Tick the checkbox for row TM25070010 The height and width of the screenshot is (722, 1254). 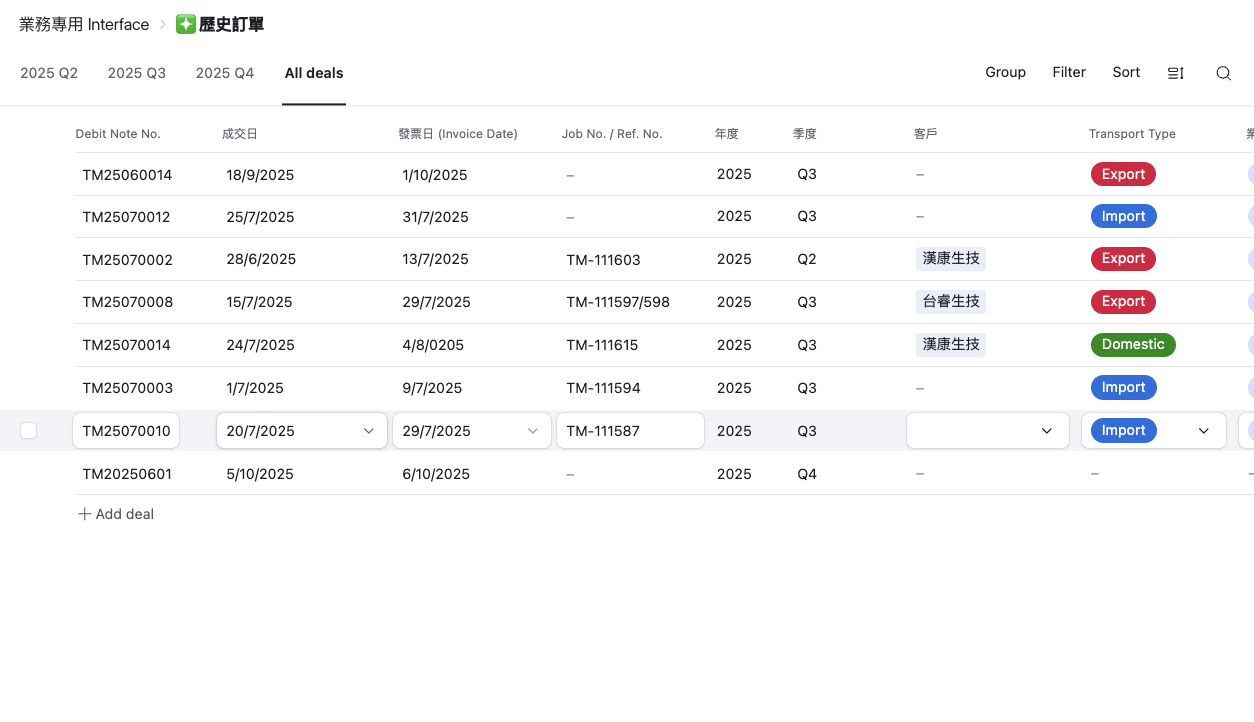pyautogui.click(x=29, y=431)
